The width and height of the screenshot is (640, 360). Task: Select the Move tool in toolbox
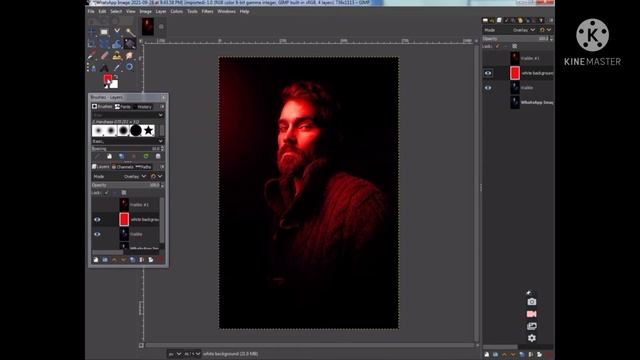point(92,31)
